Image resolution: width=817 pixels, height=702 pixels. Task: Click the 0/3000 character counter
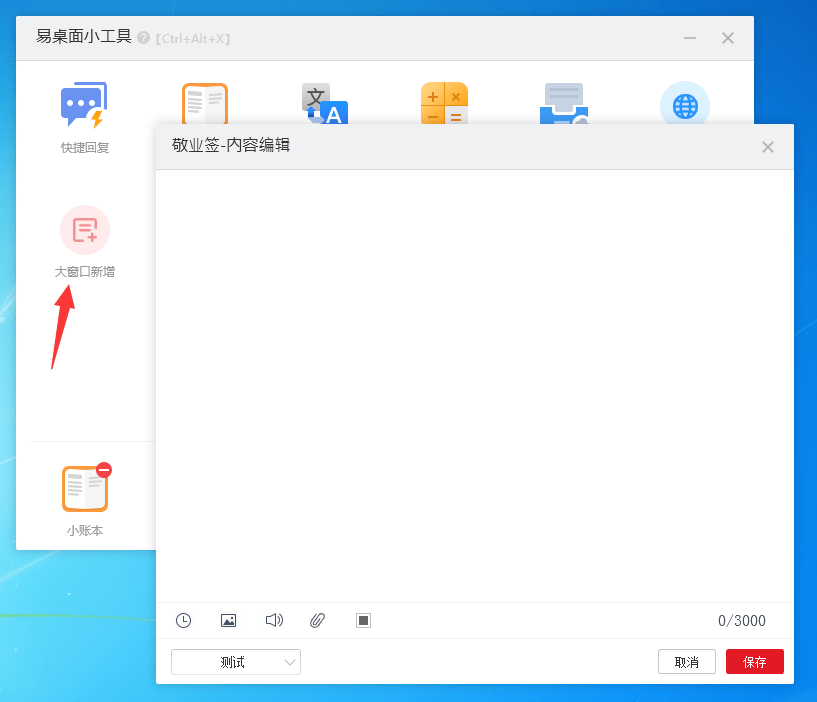pos(741,620)
